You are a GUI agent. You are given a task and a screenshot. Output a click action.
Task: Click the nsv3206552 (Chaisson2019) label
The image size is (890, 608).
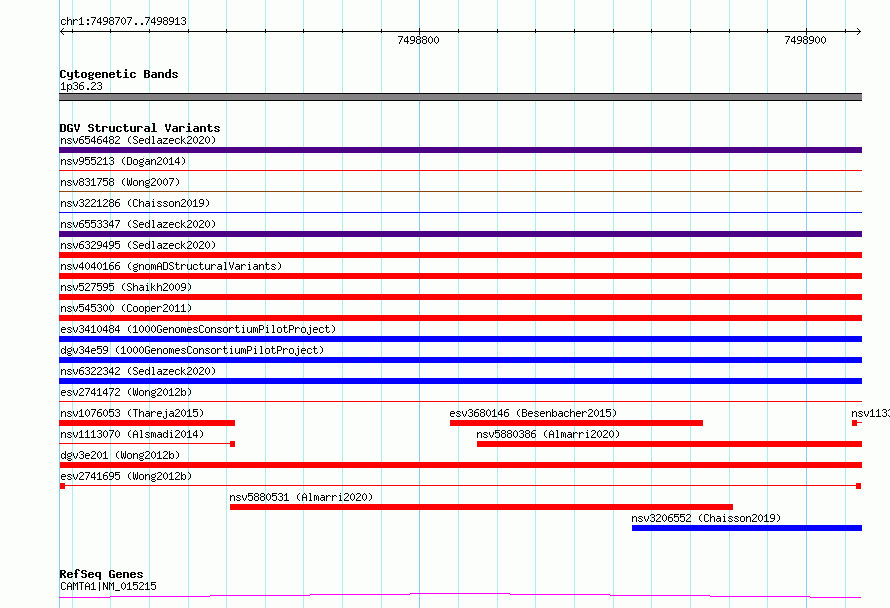706,518
